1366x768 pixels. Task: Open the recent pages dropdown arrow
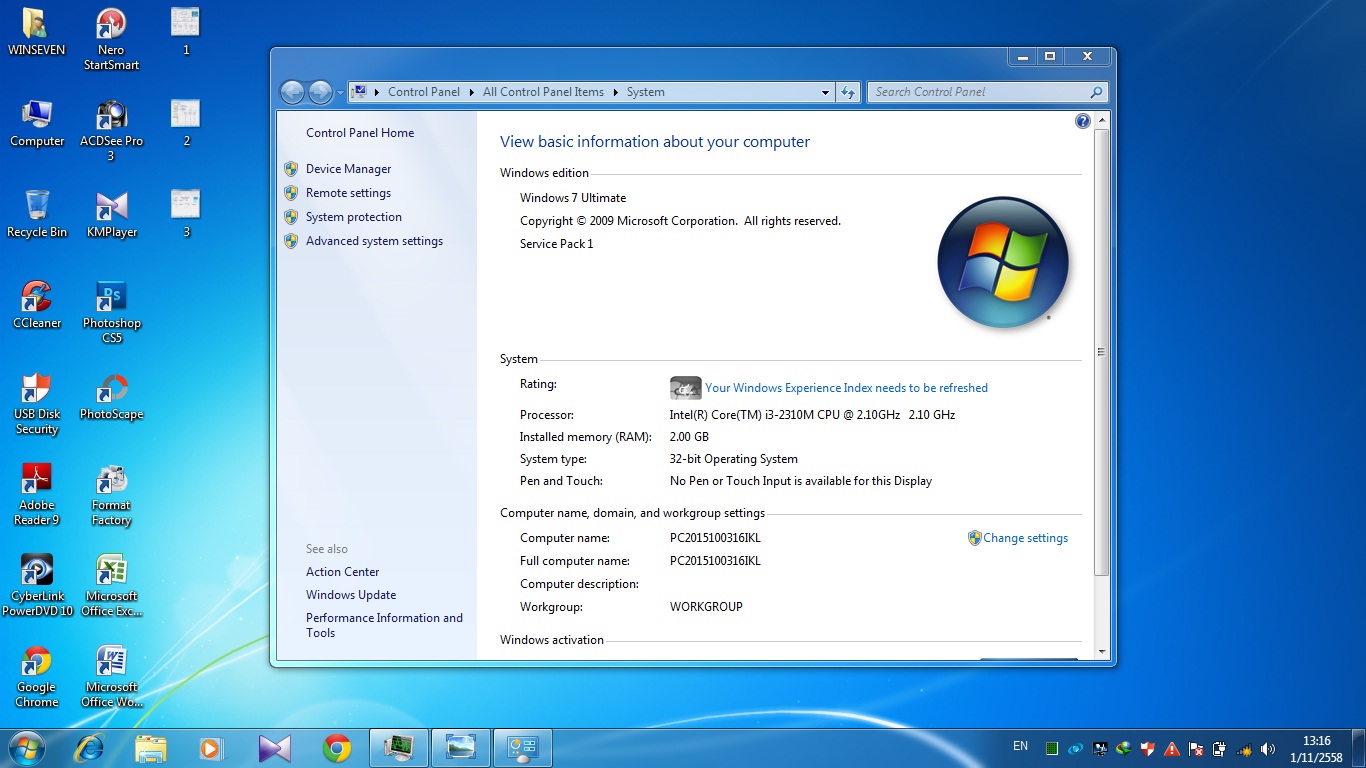(x=340, y=92)
